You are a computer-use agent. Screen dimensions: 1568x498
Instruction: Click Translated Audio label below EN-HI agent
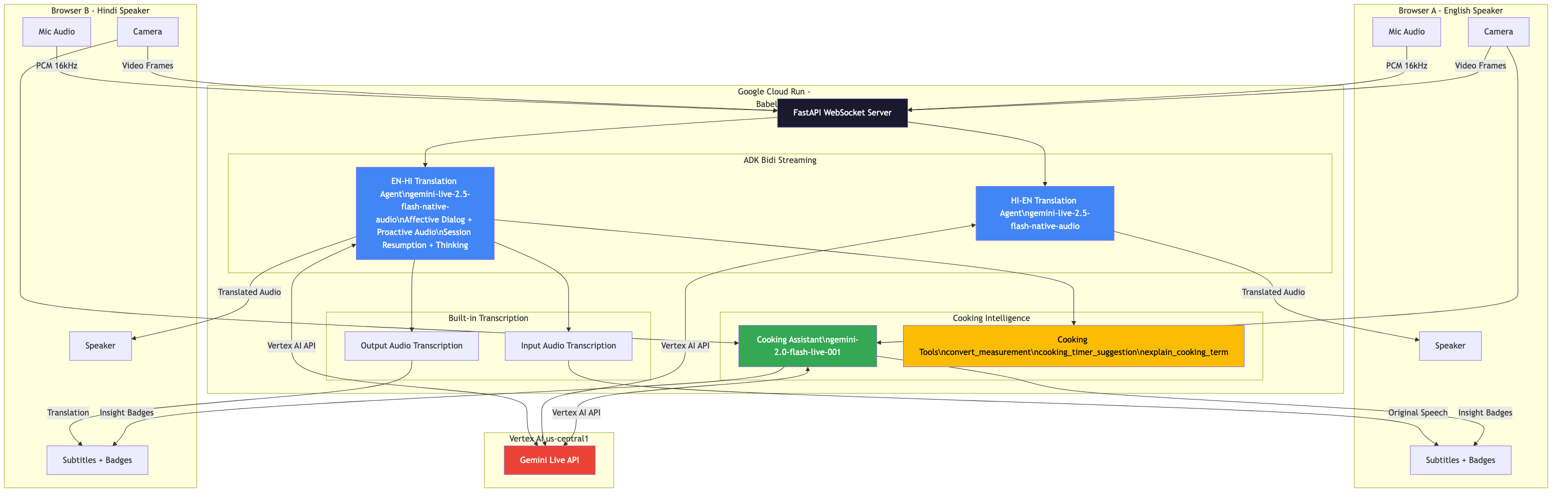[x=249, y=292]
